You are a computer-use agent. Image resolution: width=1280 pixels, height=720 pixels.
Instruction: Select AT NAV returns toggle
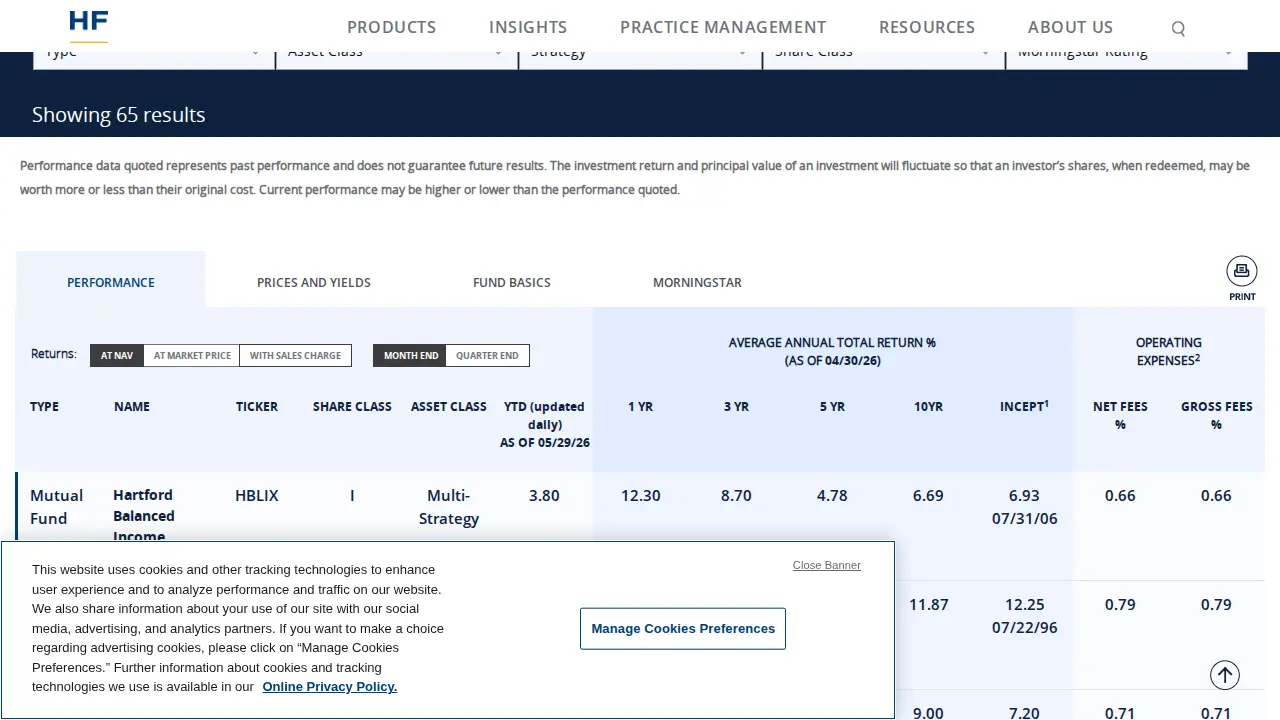click(117, 355)
